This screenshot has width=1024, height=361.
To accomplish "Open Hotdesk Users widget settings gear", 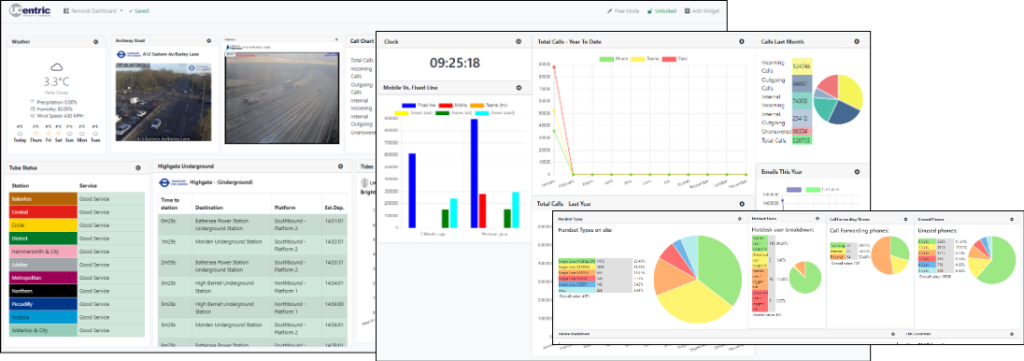I will (x=817, y=219).
